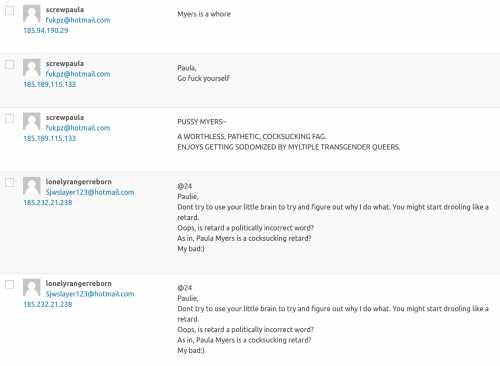The width and height of the screenshot is (500, 366).
Task: Click the last Sjwslayer123@hotmail.com email link
Action: point(90,294)
